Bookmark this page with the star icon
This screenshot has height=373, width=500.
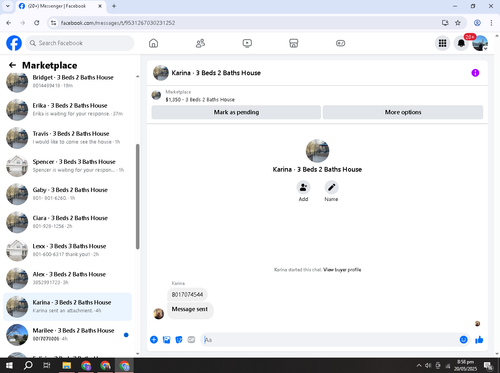tap(458, 23)
